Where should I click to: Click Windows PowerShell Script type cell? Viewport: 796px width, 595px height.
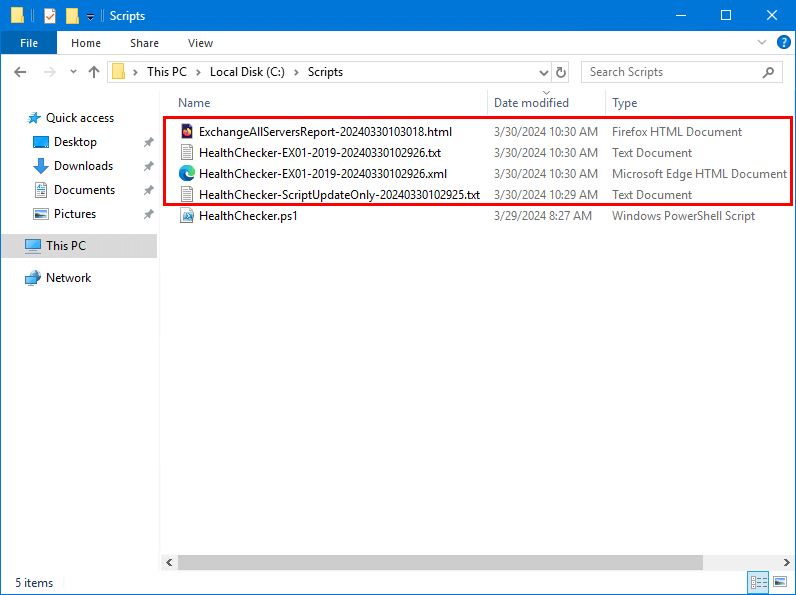[x=683, y=216]
